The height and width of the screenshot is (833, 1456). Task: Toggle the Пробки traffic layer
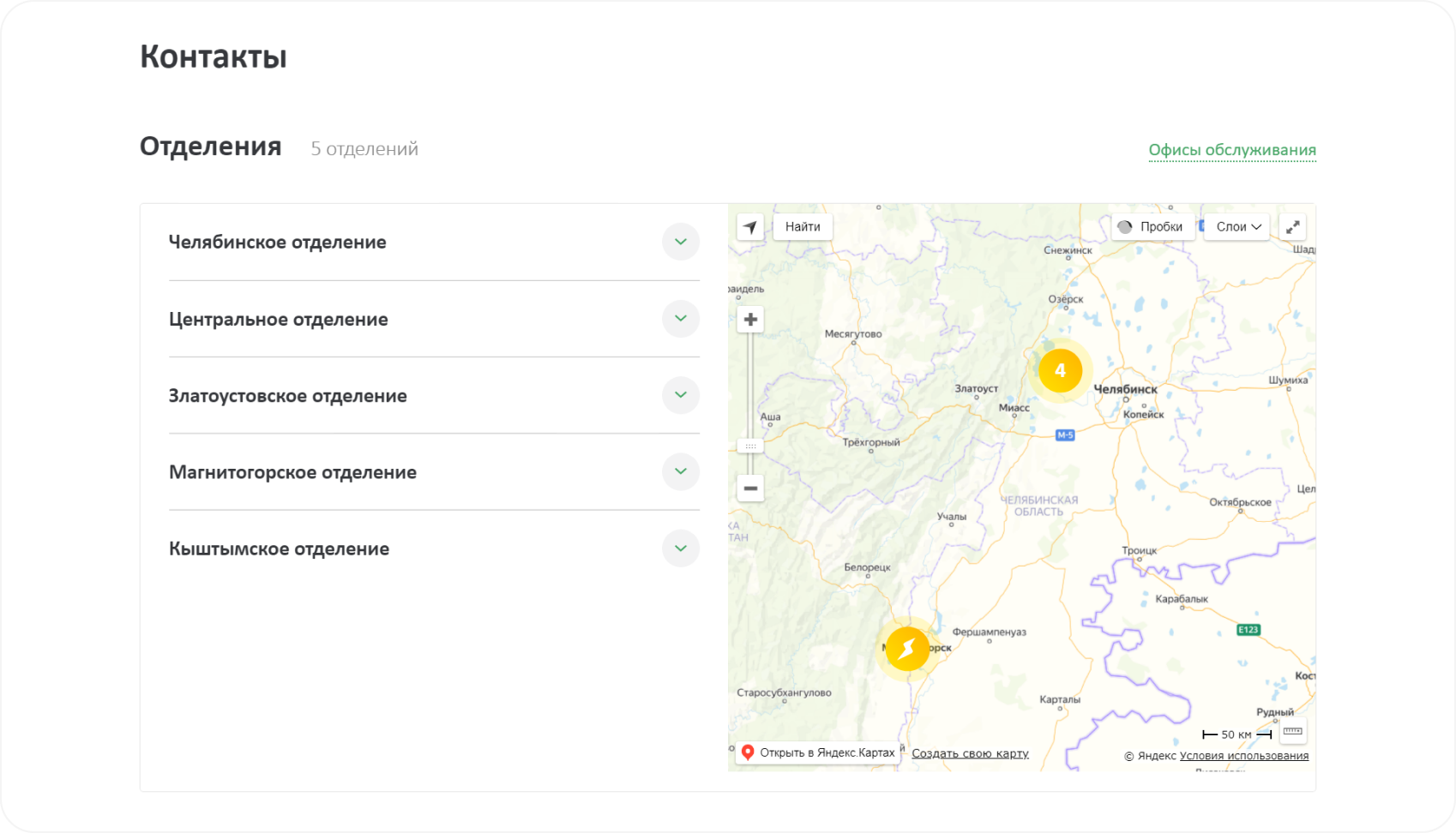click(1152, 227)
